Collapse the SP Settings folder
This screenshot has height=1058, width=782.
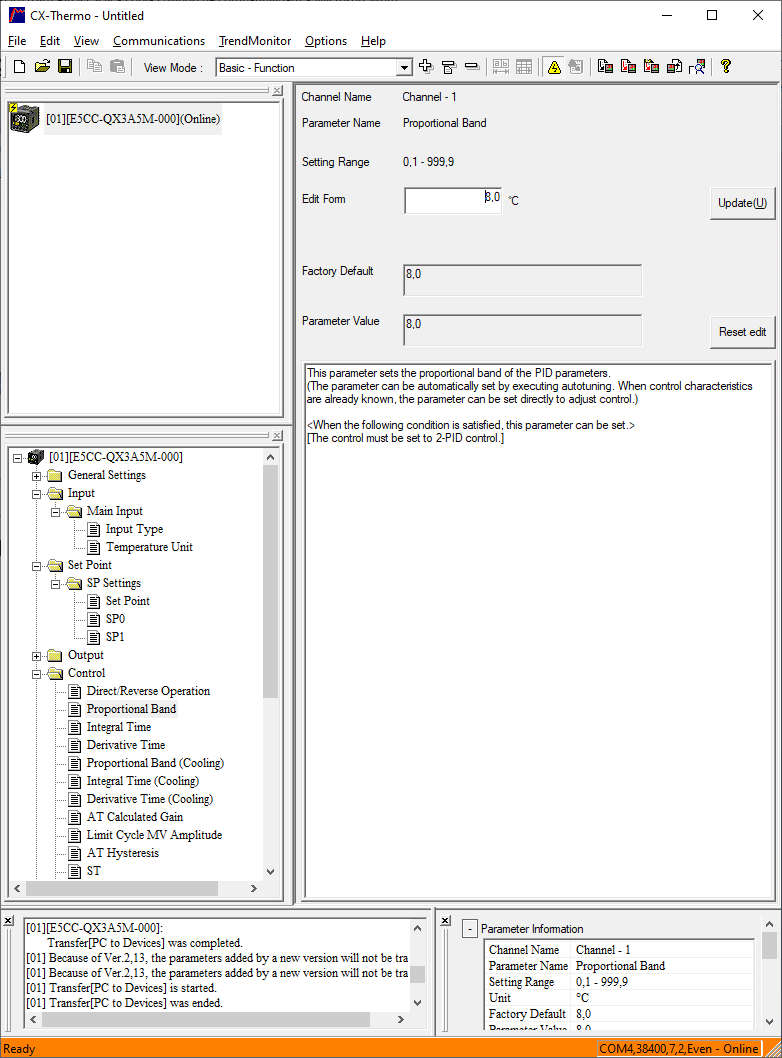coord(55,584)
